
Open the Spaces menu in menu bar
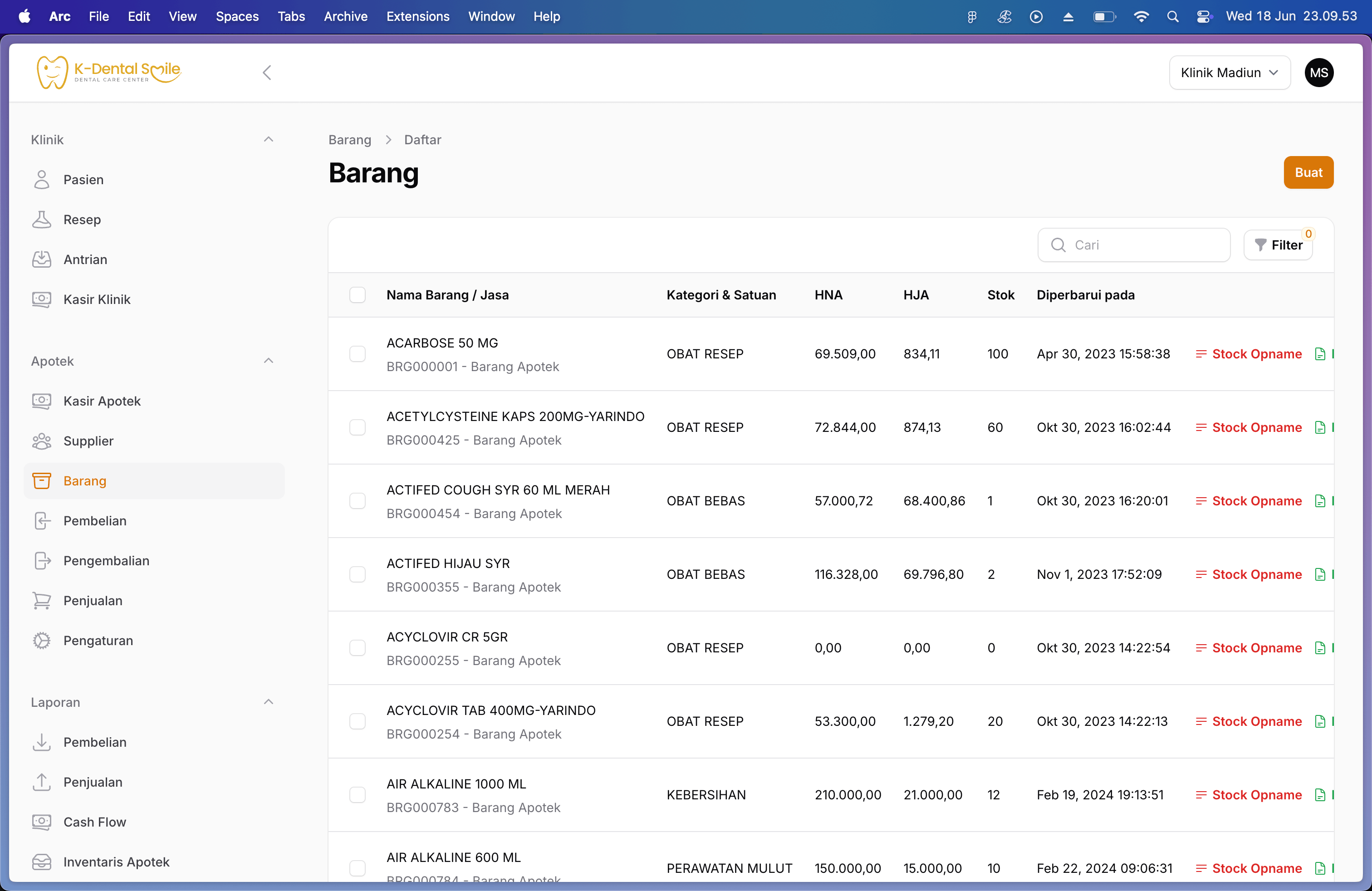point(237,16)
